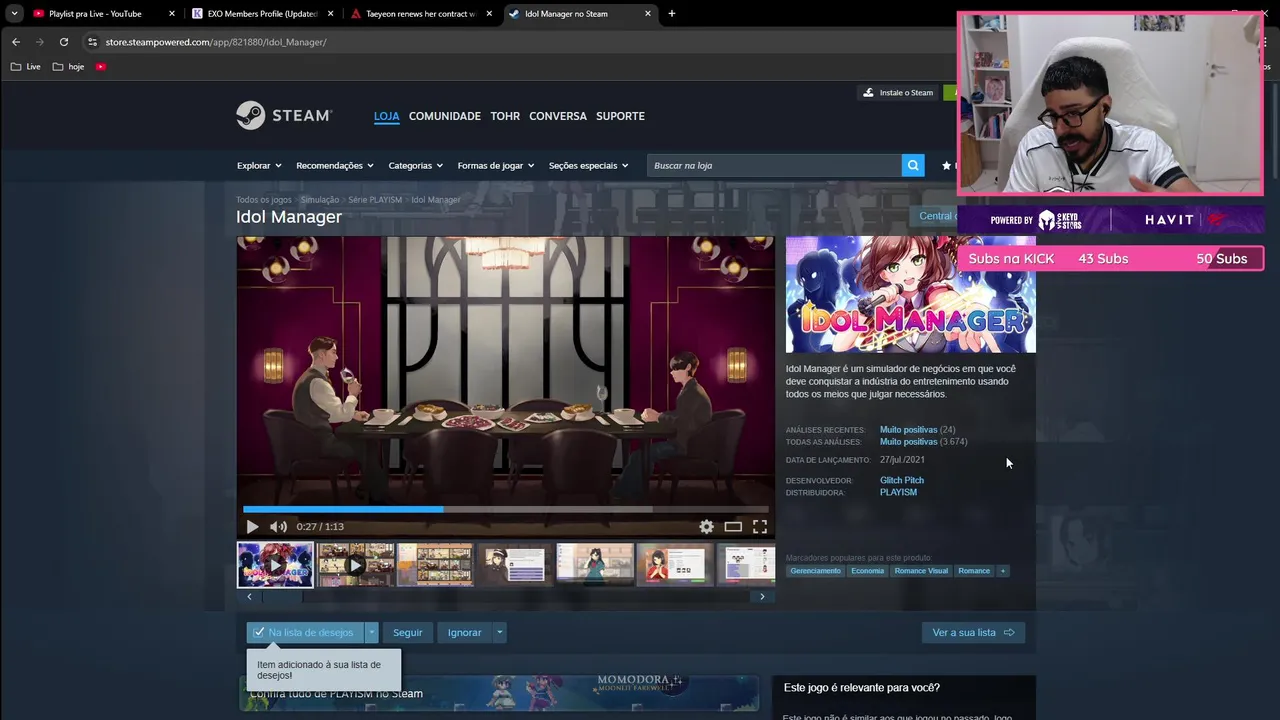The height and width of the screenshot is (720, 1280).
Task: Open the hoje bookmark folder
Action: pyautogui.click(x=68, y=67)
